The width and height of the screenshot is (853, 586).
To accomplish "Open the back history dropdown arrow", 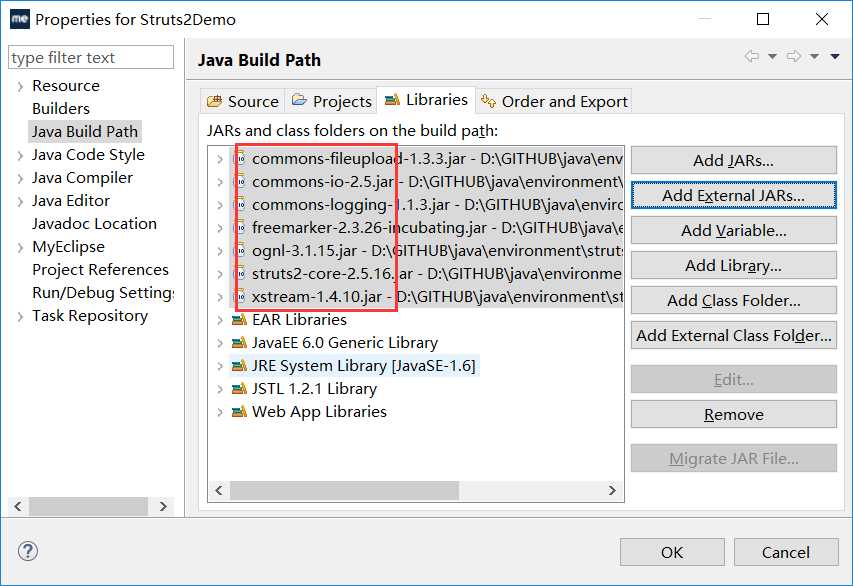I will click(x=772, y=57).
